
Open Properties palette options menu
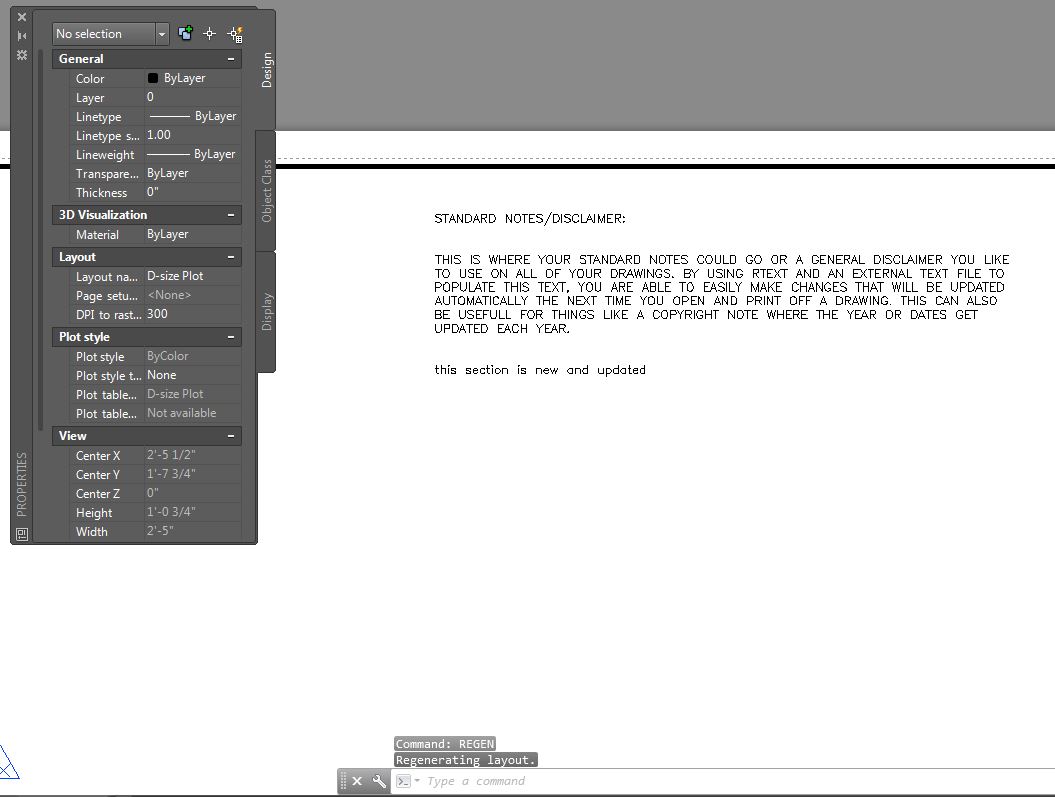[x=22, y=54]
